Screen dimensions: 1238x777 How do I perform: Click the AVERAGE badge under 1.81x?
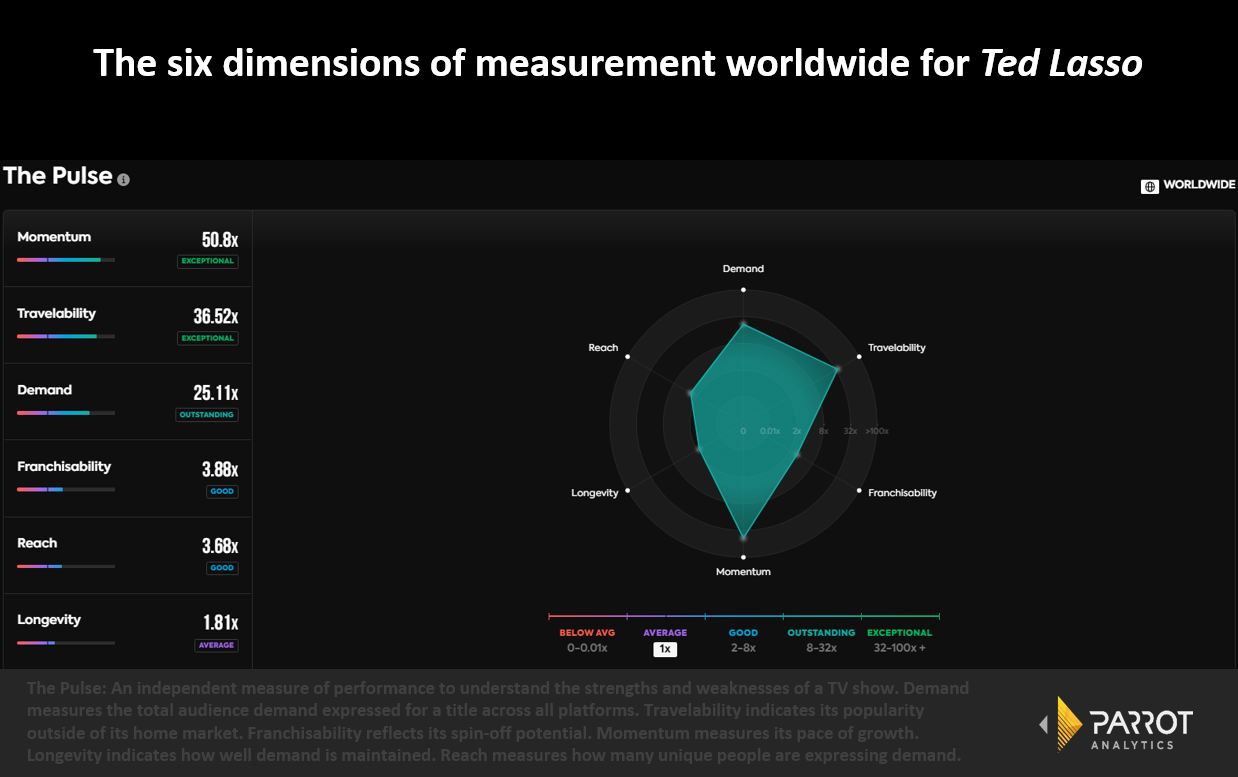[x=217, y=645]
